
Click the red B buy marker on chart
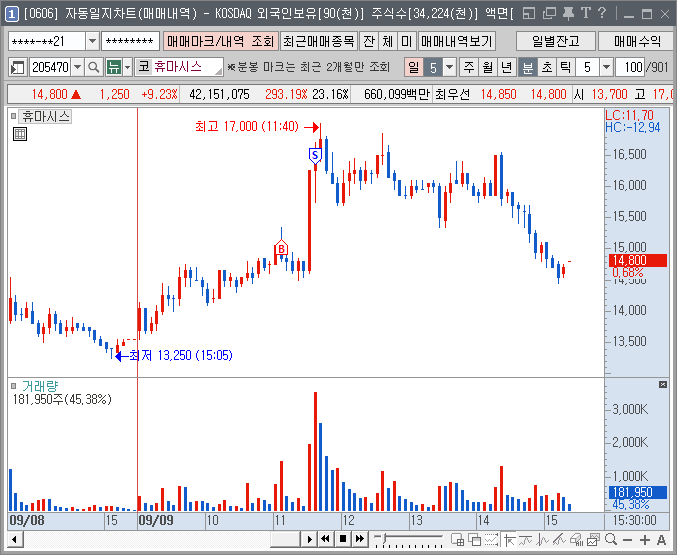click(x=281, y=248)
